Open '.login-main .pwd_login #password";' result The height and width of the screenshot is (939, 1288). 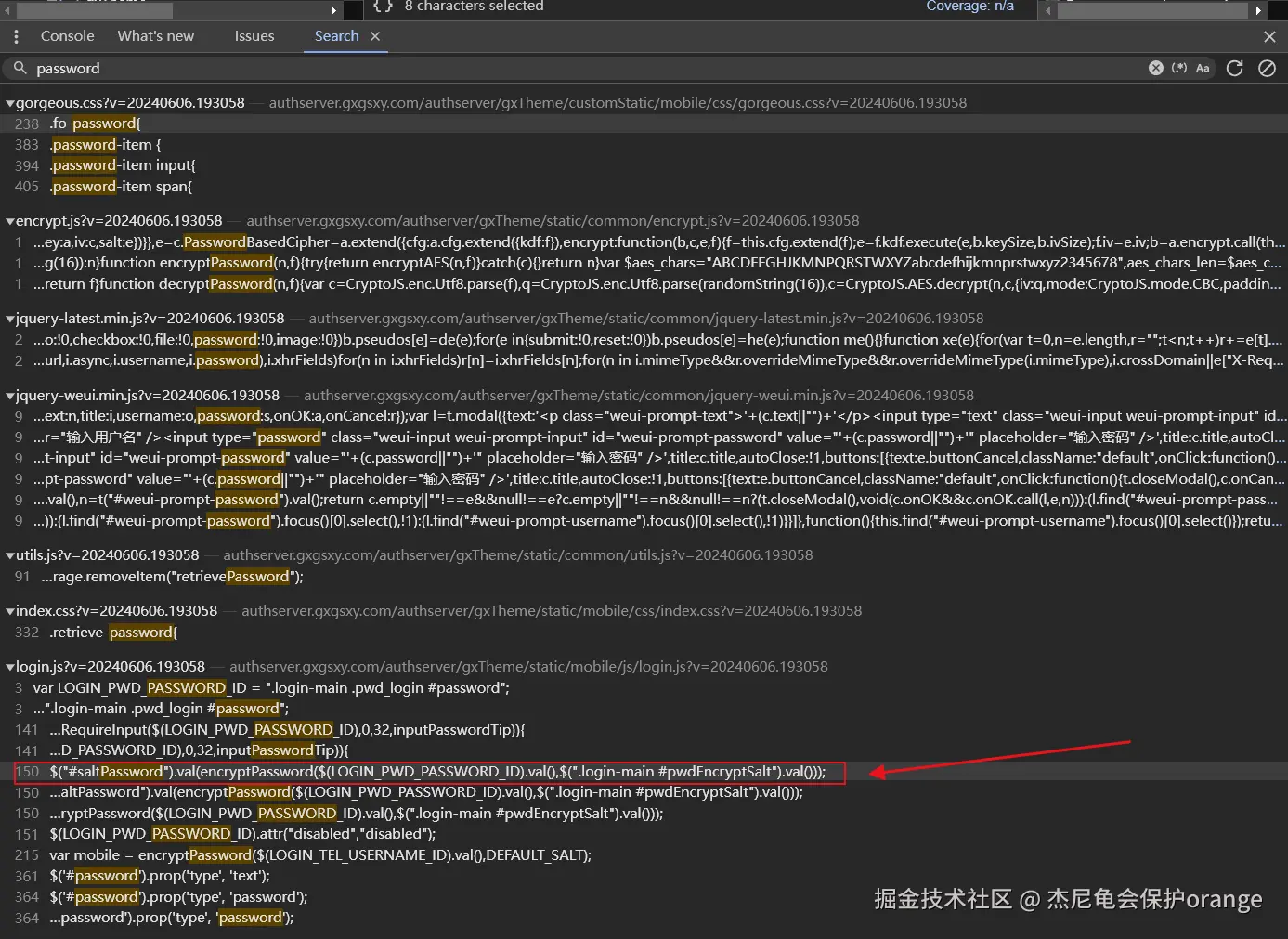[x=644, y=709]
